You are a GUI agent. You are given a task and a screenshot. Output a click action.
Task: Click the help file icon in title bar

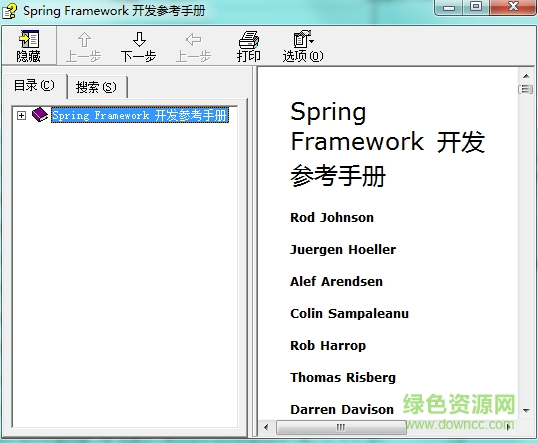click(10, 11)
